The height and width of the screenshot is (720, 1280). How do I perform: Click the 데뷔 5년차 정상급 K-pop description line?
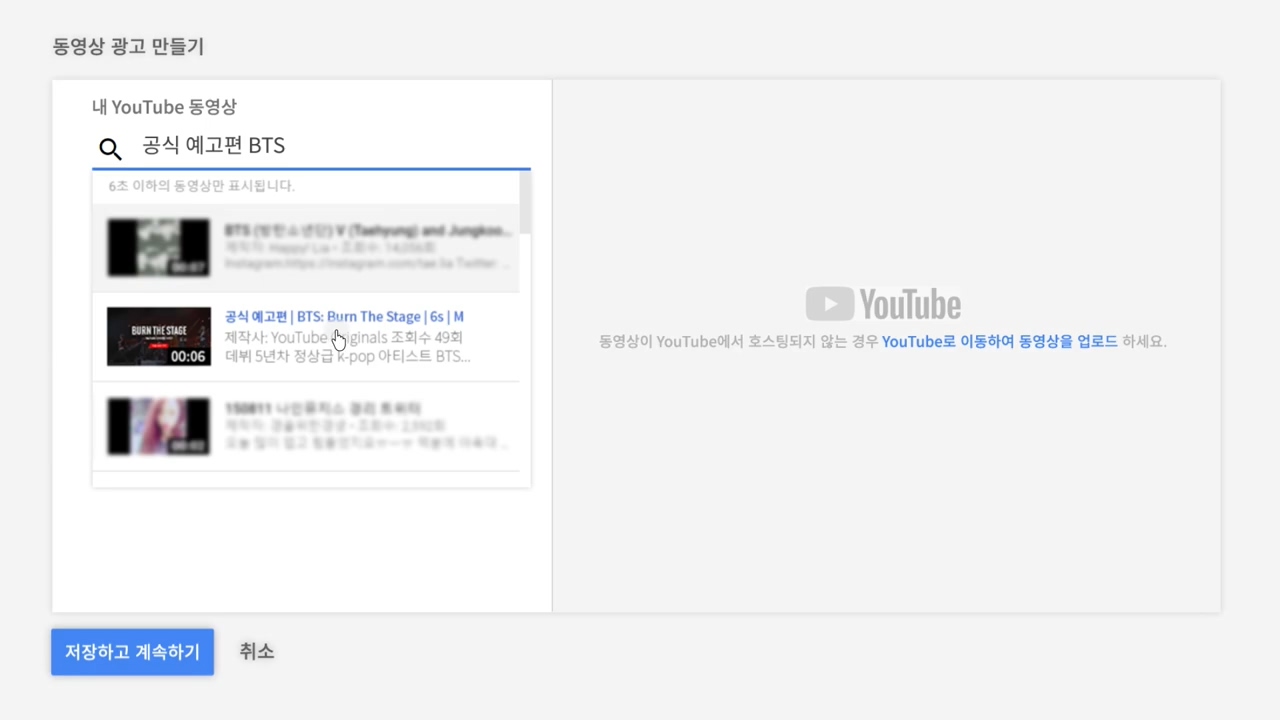[x=348, y=356]
